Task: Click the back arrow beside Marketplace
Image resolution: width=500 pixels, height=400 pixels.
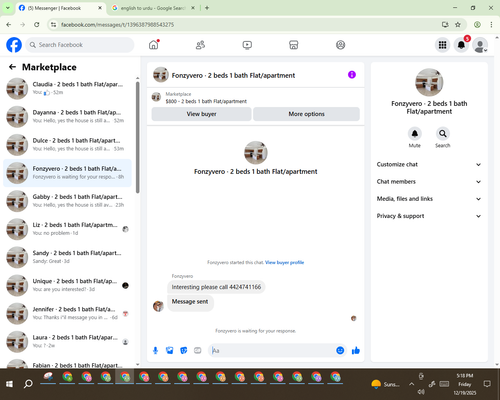Action: tap(12, 67)
